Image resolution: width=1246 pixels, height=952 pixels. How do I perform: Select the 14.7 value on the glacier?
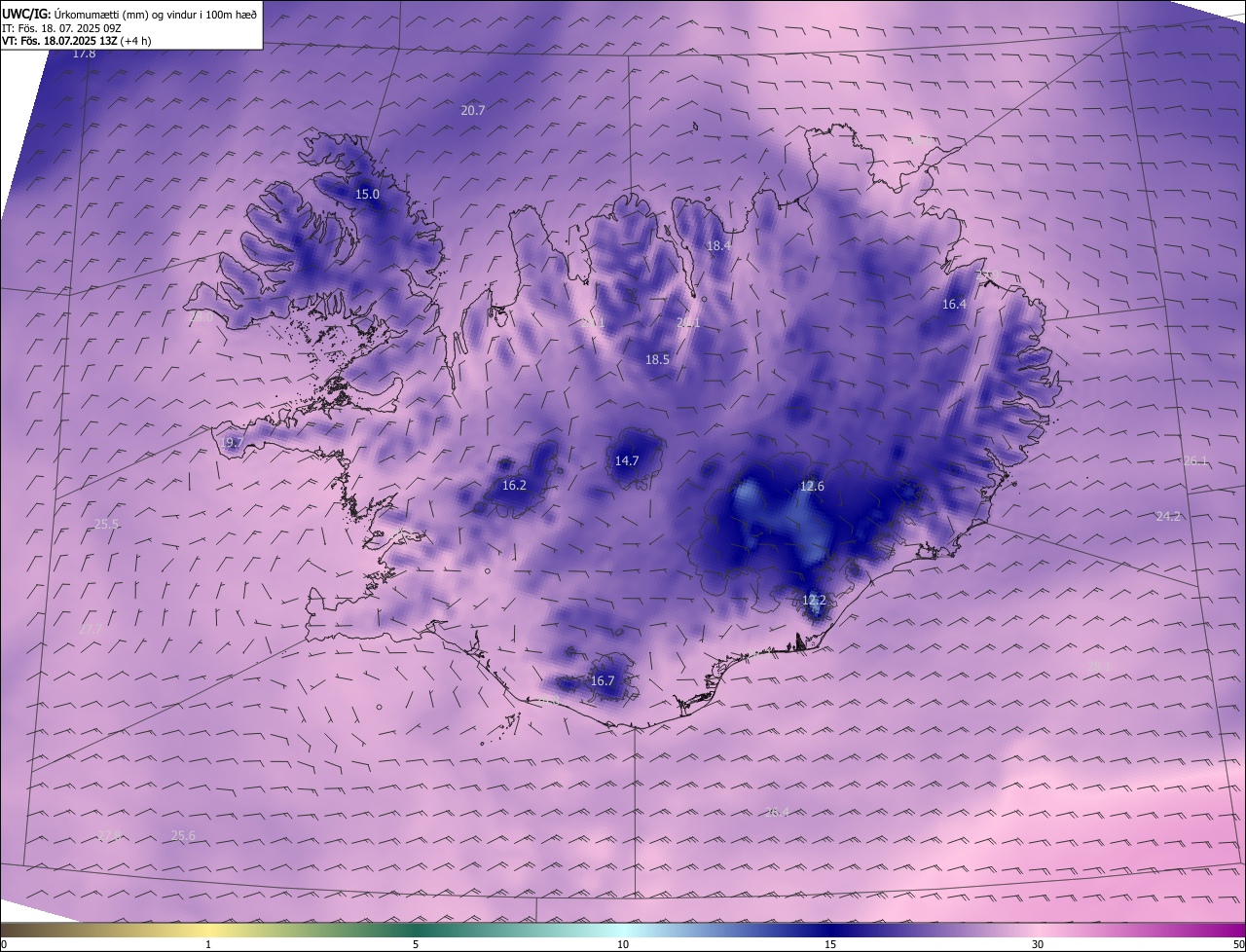(627, 461)
